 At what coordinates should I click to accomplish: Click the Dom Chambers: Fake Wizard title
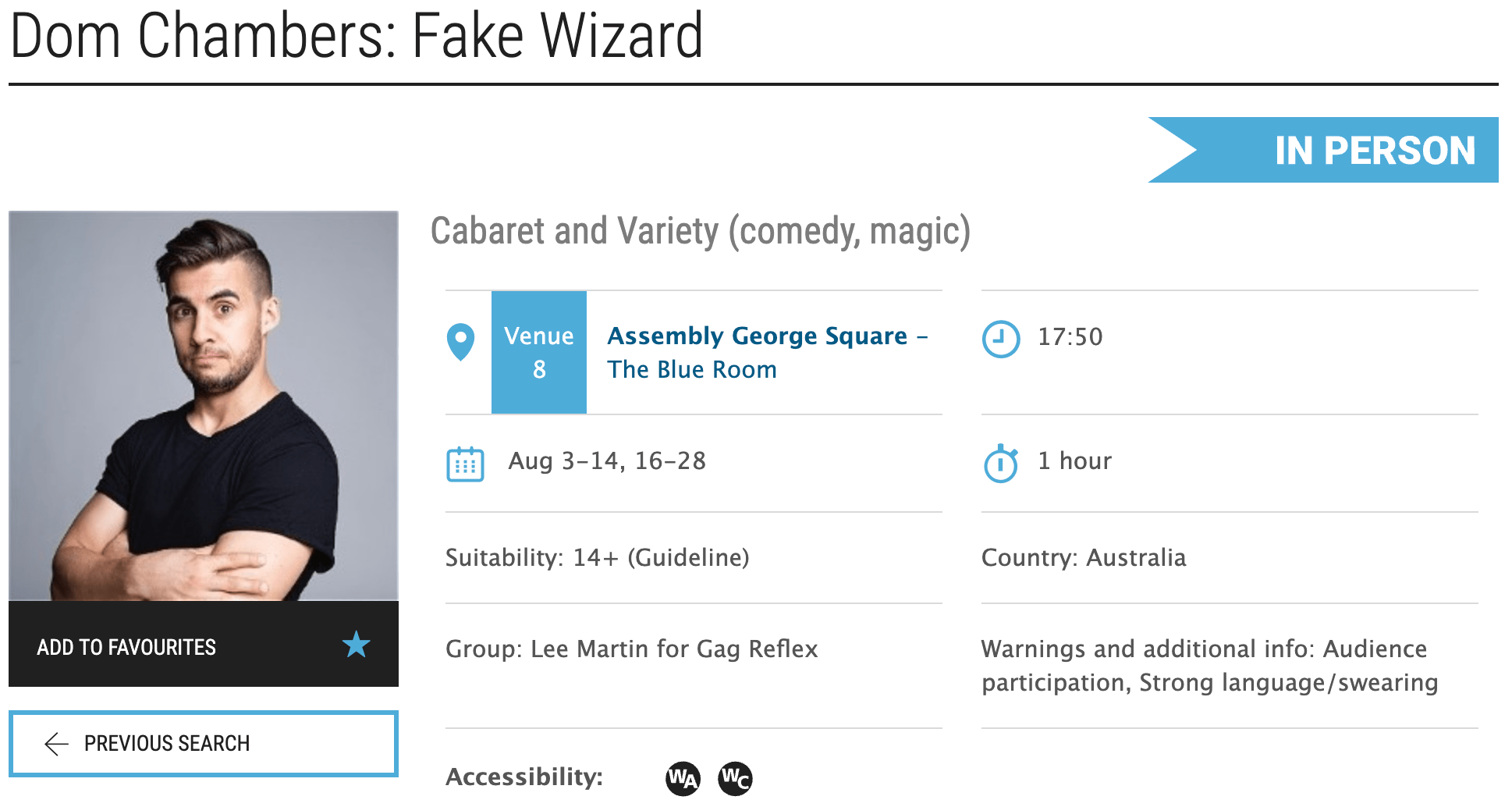(x=357, y=36)
